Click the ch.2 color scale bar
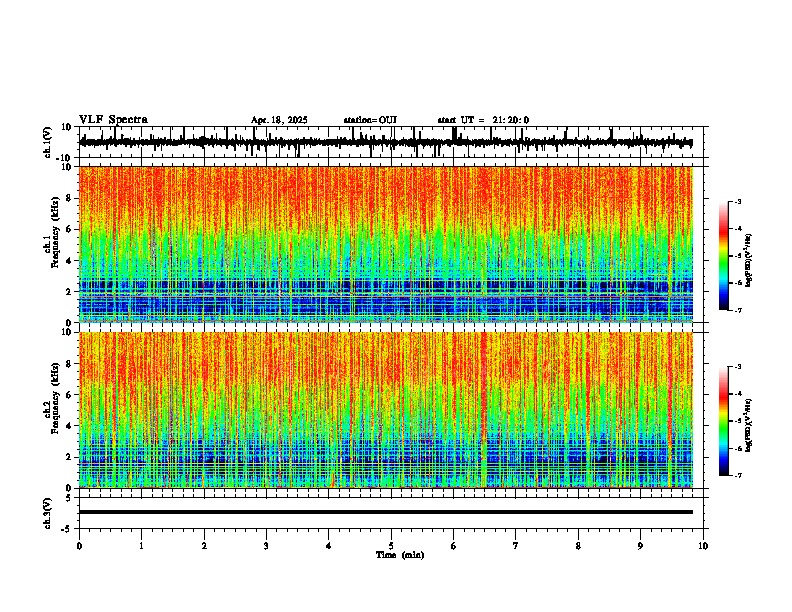Image resolution: width=792 pixels, height=612 pixels. pyautogui.click(x=724, y=421)
